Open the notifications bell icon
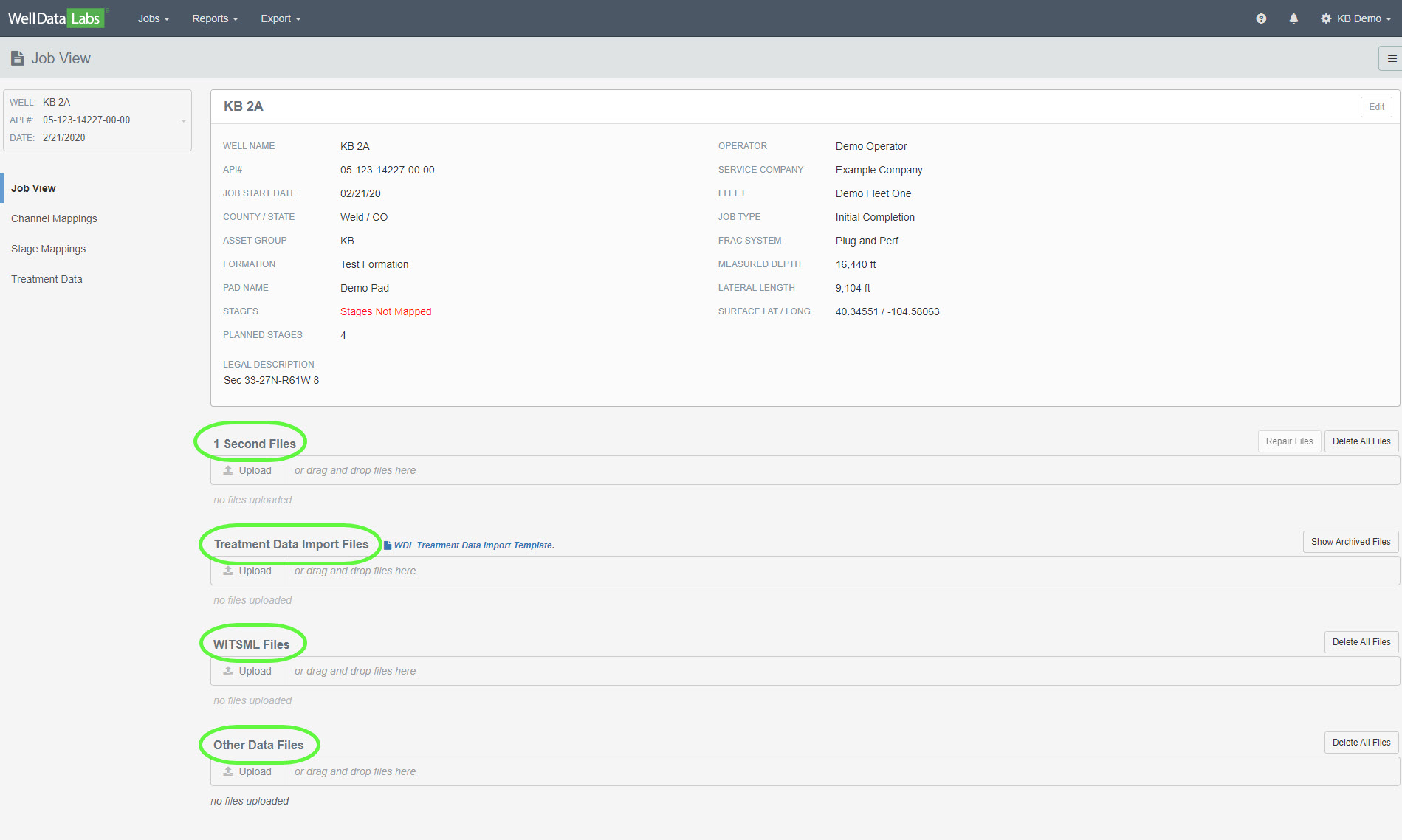Image resolution: width=1402 pixels, height=840 pixels. [x=1293, y=18]
